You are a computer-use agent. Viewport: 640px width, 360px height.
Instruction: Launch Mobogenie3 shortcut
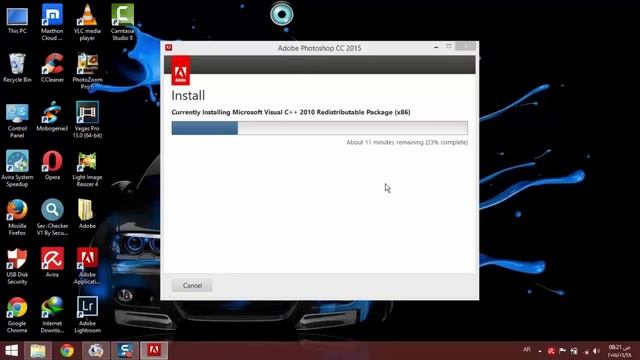[52, 117]
